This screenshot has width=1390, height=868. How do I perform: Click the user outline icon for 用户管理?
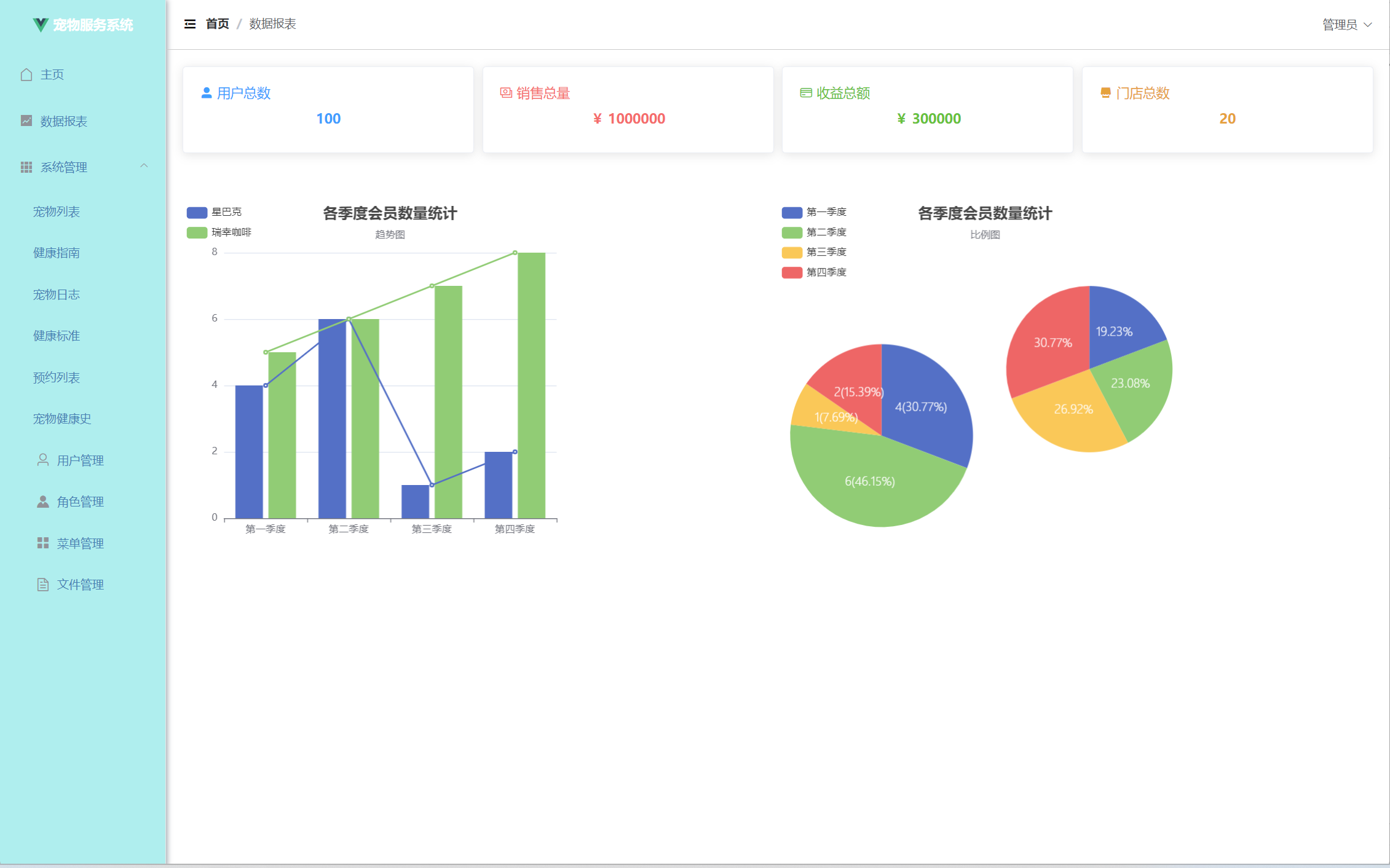(43, 460)
